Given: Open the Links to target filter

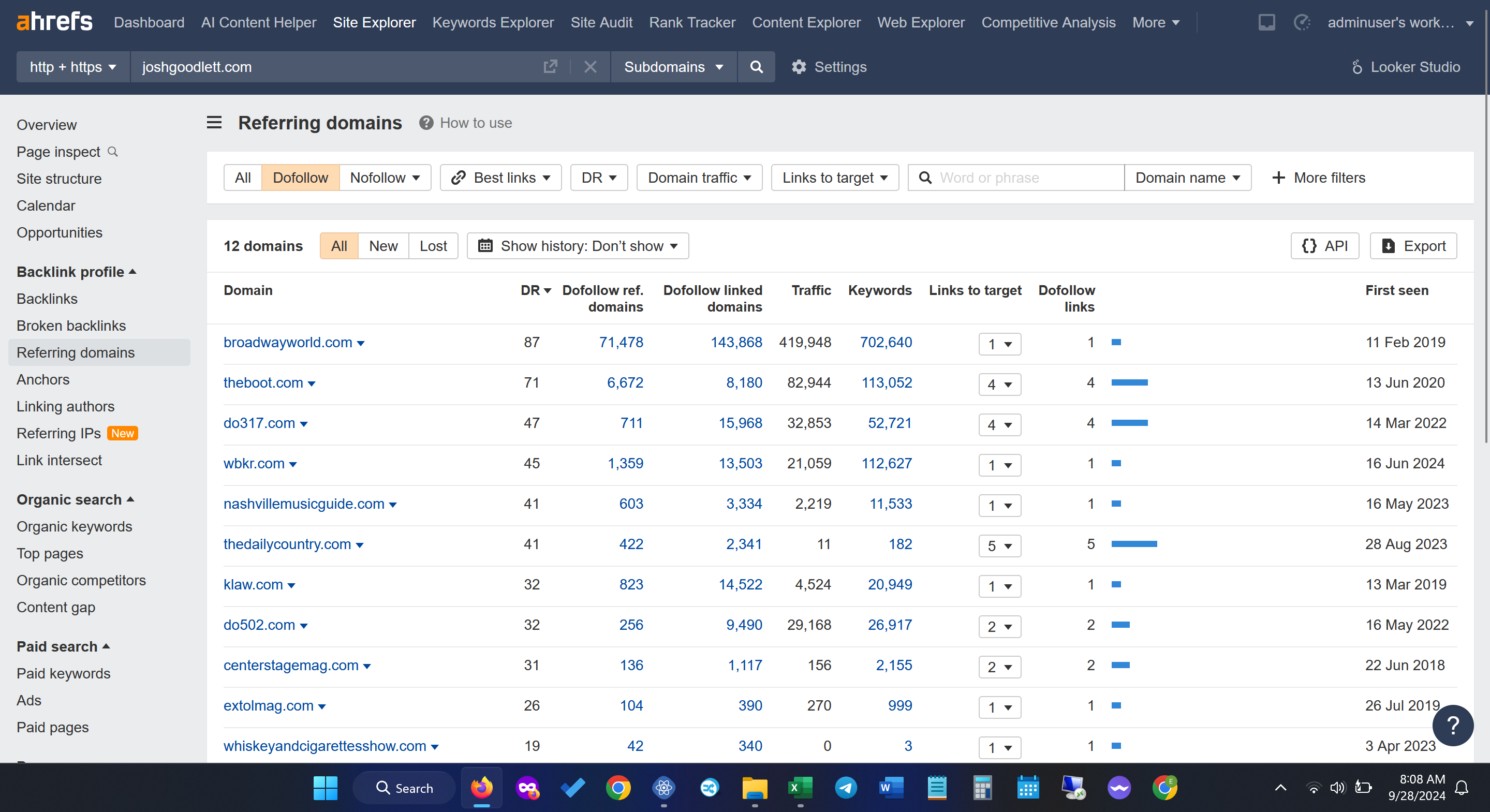Looking at the screenshot, I should (835, 178).
